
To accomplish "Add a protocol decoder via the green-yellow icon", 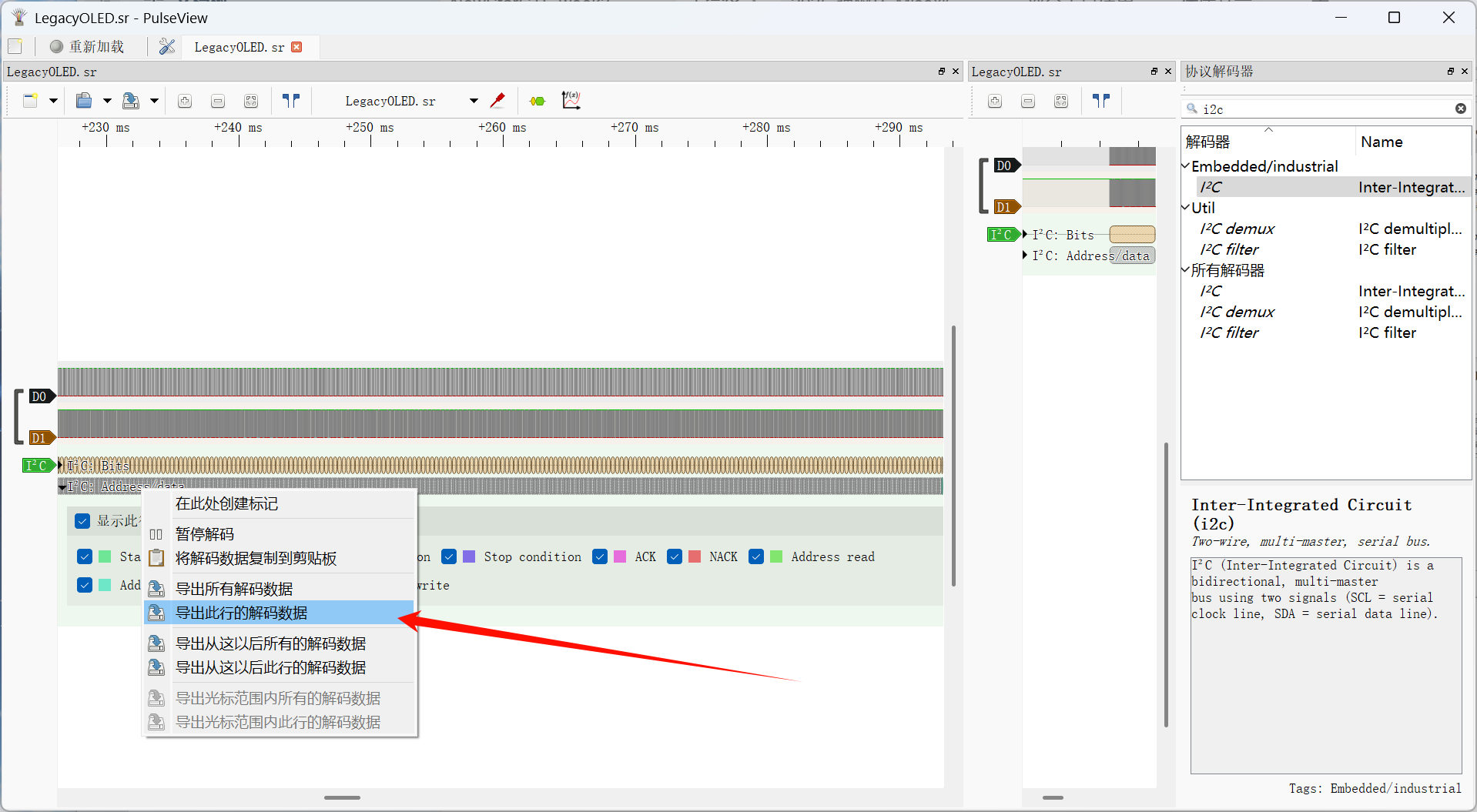I will pyautogui.click(x=538, y=101).
